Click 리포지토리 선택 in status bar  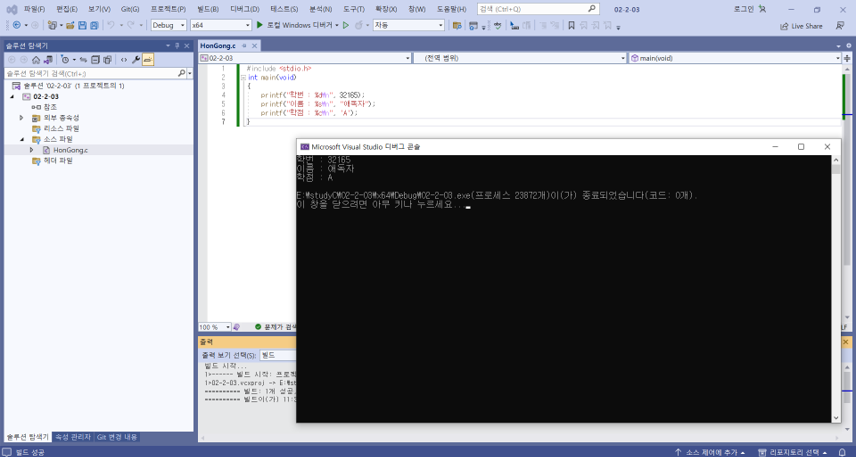(x=793, y=452)
